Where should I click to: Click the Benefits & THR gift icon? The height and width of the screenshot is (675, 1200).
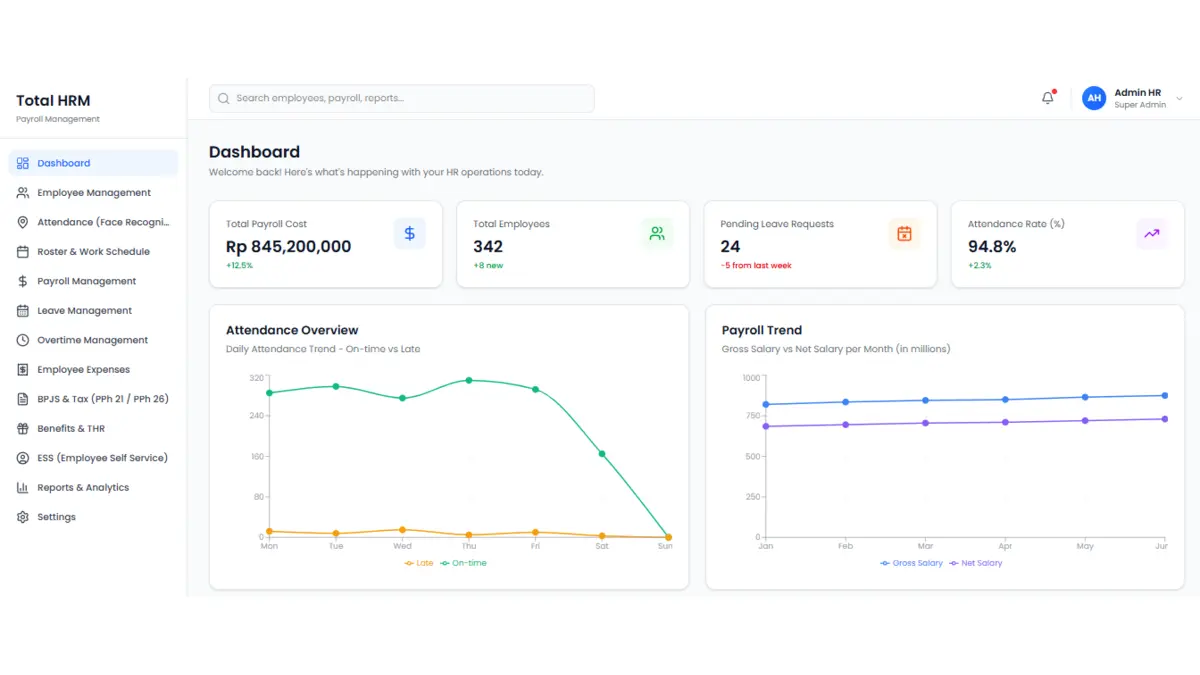(23, 429)
